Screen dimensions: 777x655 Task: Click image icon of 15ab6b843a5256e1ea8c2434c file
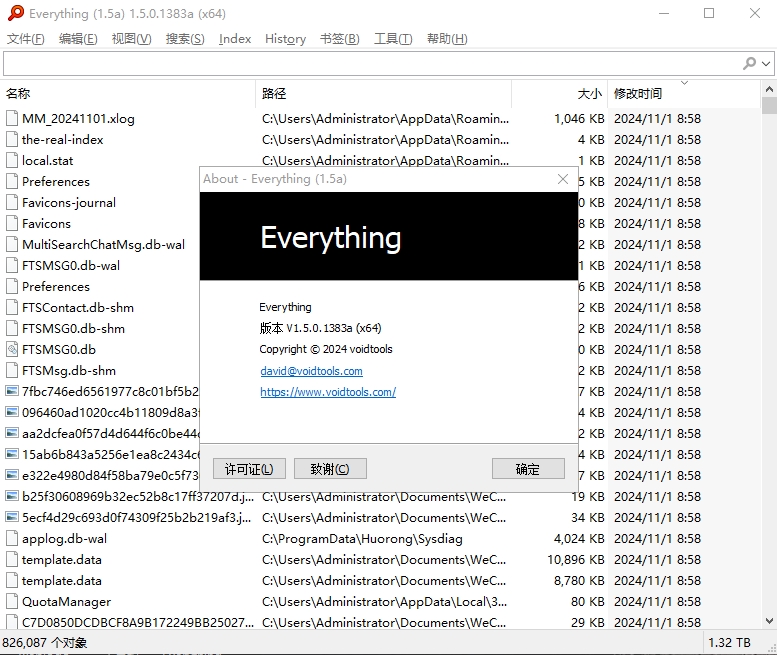tap(12, 454)
